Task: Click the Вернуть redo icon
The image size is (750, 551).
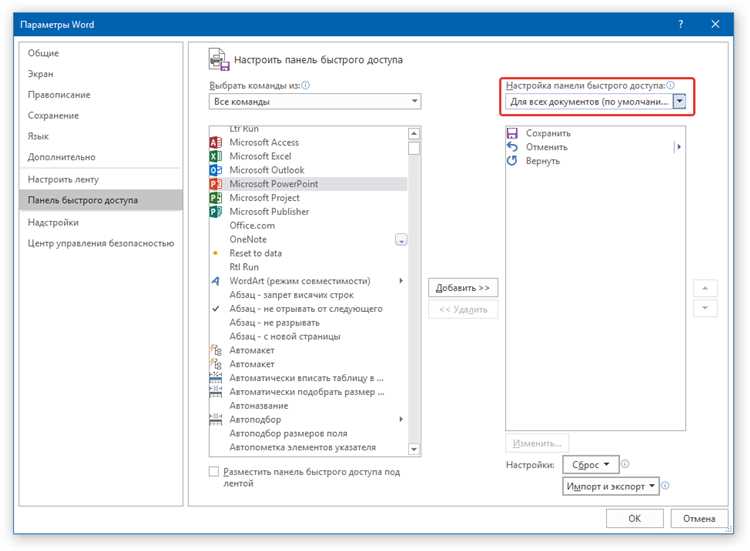Action: coord(512,161)
